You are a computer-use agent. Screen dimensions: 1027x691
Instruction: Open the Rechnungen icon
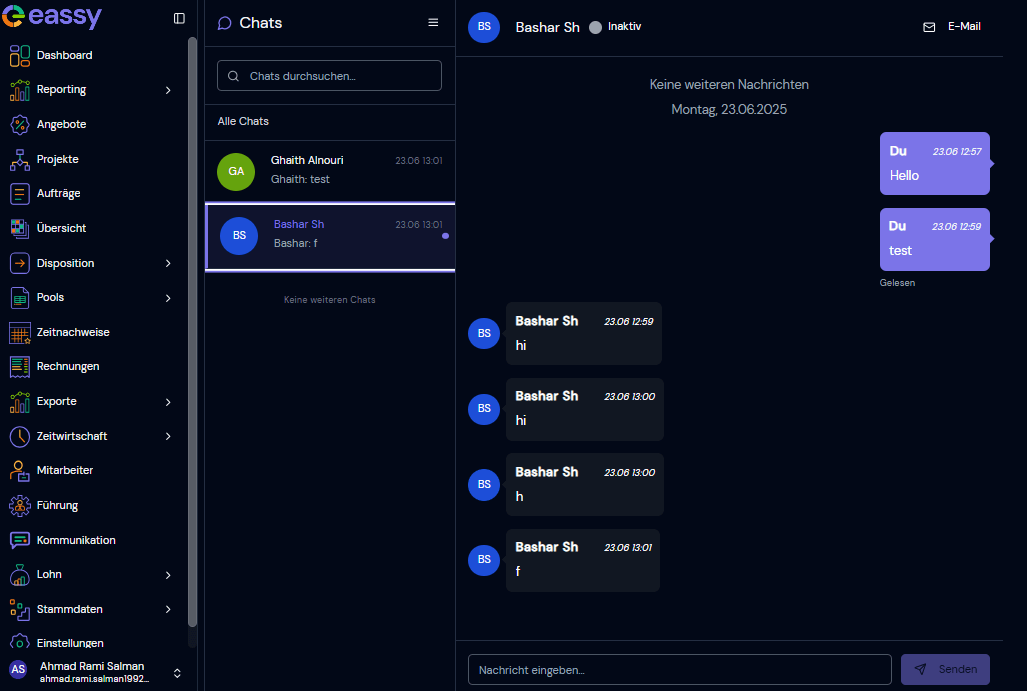pyautogui.click(x=20, y=367)
